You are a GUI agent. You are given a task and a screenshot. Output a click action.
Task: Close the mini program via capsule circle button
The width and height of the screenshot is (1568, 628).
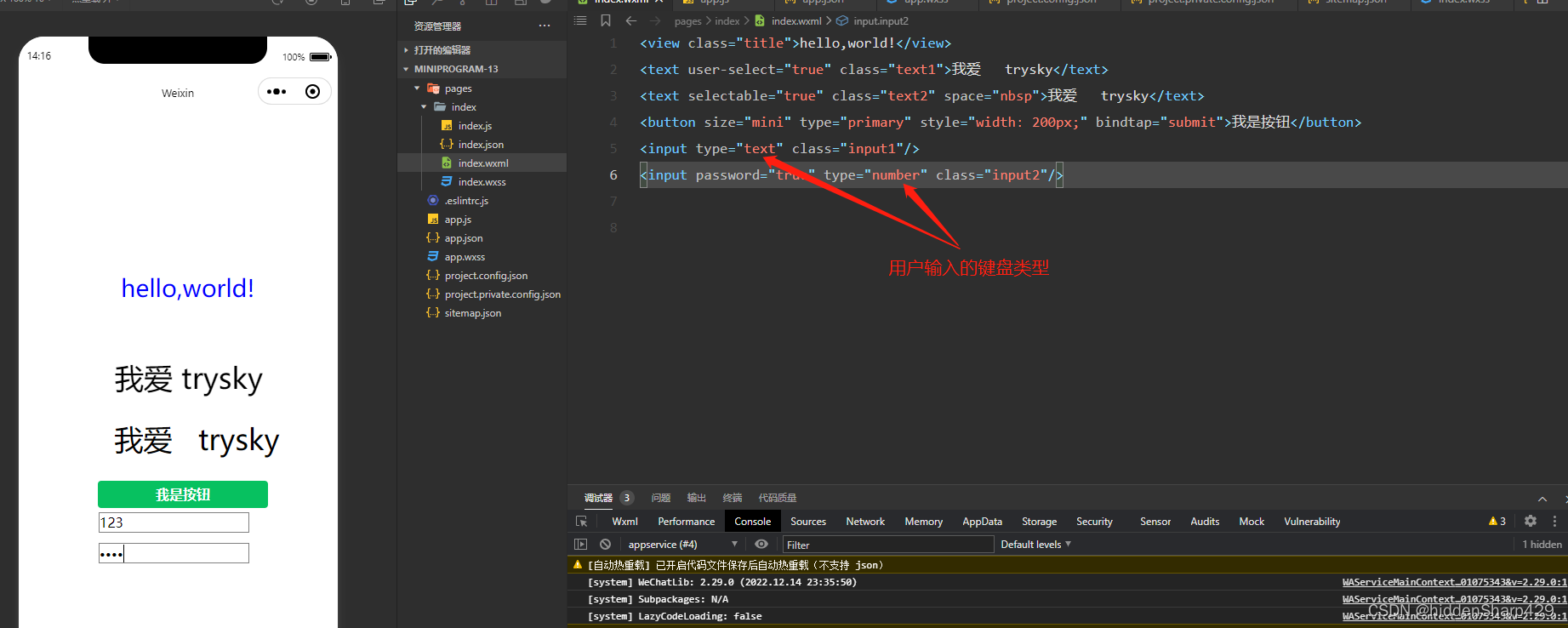(x=313, y=92)
